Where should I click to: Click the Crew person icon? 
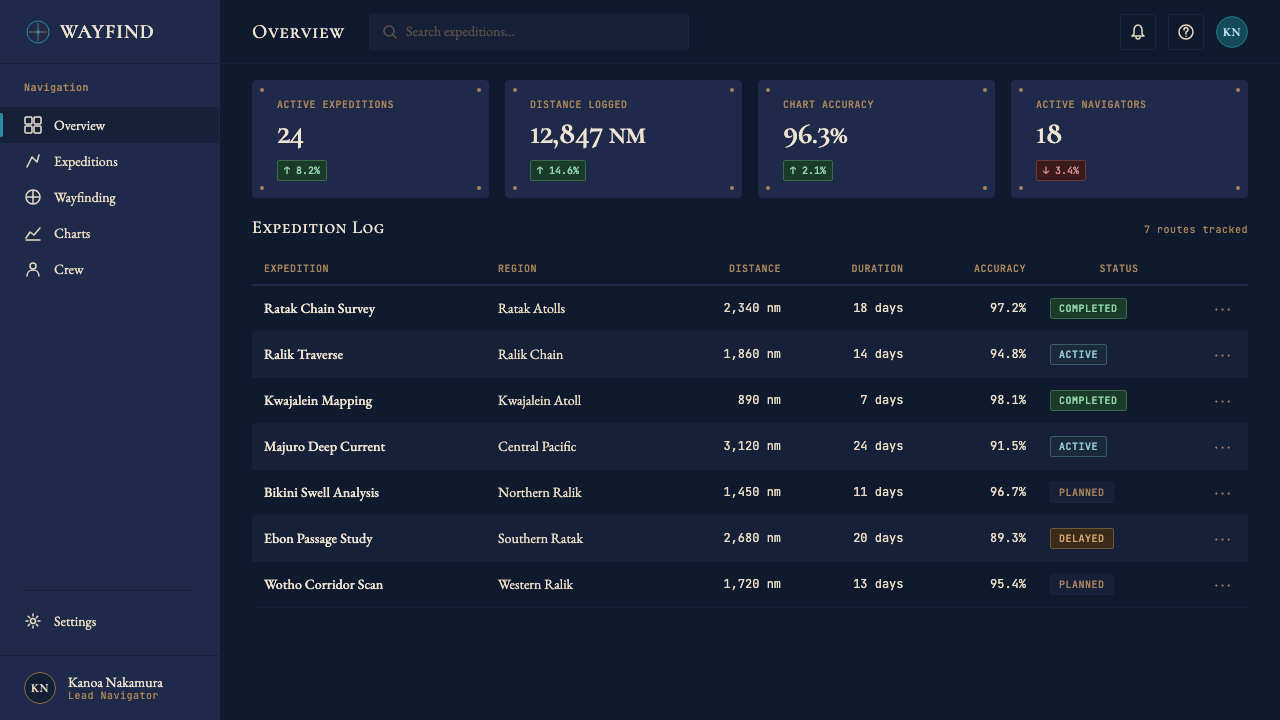(33, 269)
